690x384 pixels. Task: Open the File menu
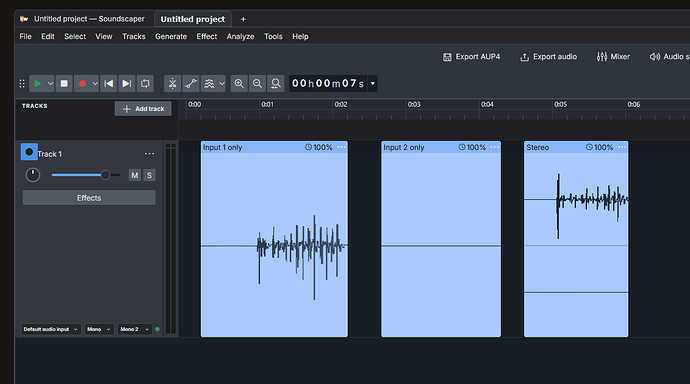(26, 37)
